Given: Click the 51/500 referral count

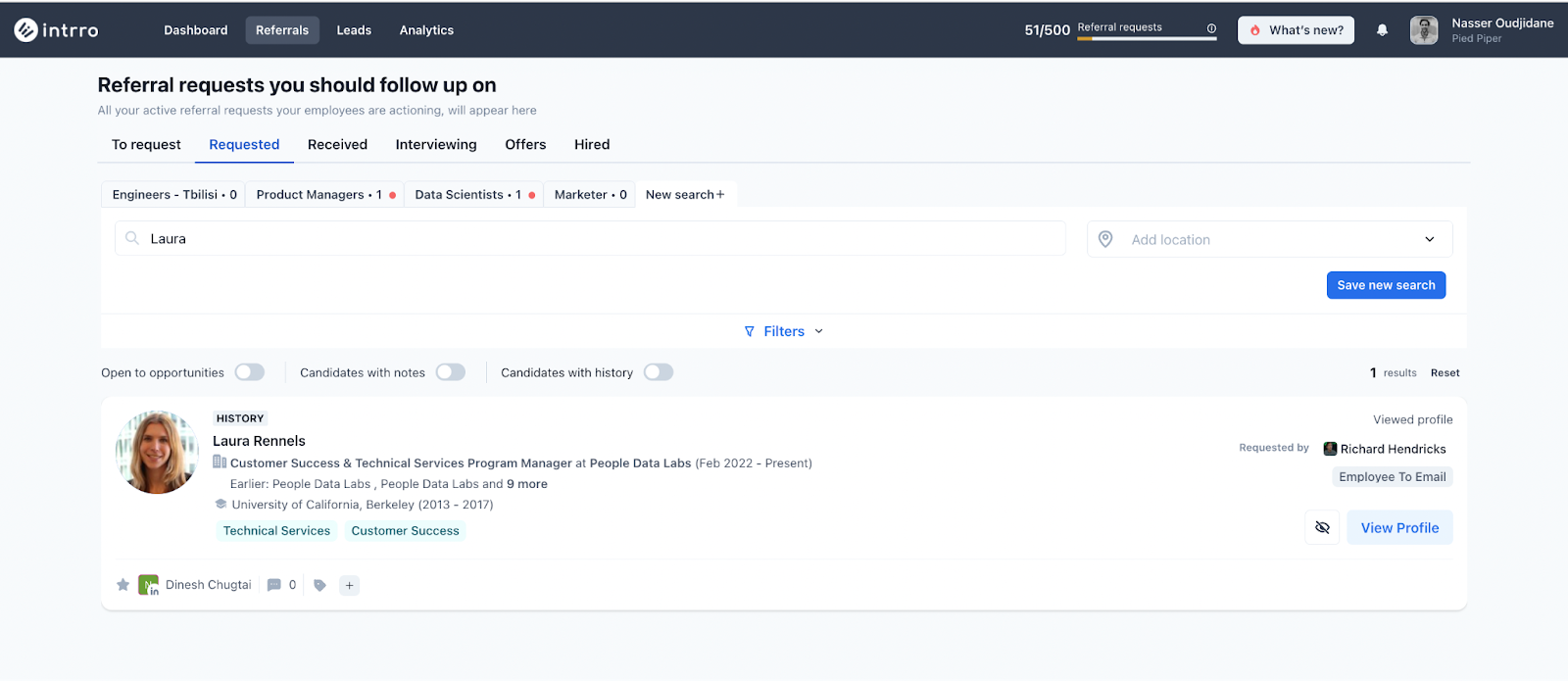Looking at the screenshot, I should tap(1048, 30).
